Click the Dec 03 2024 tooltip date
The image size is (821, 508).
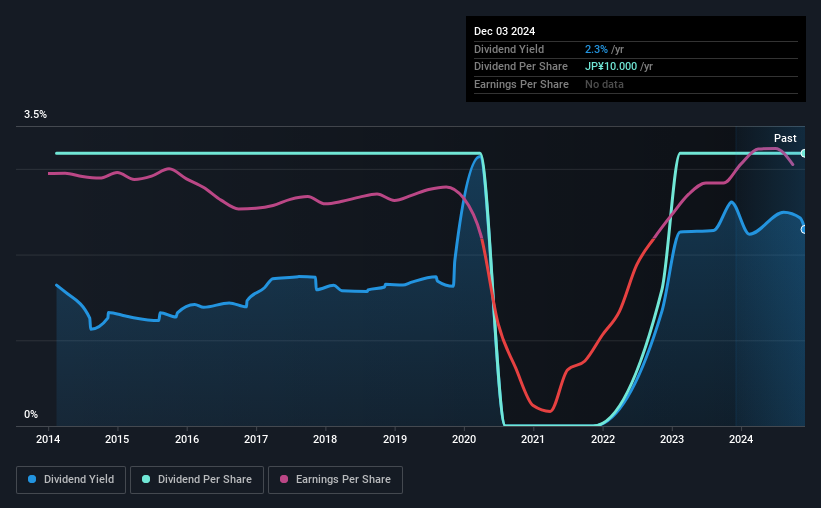point(504,31)
